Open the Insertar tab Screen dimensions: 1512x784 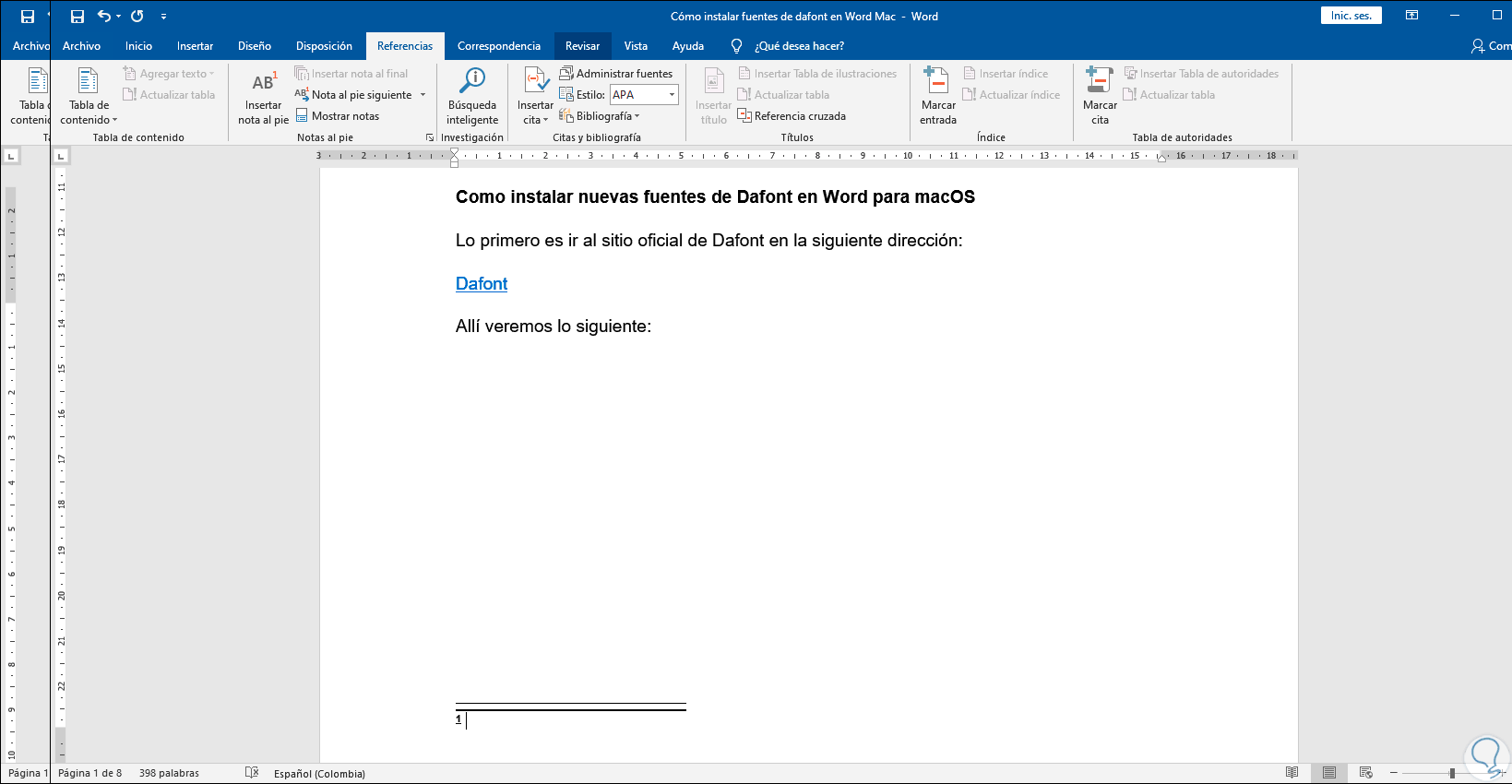pyautogui.click(x=195, y=46)
